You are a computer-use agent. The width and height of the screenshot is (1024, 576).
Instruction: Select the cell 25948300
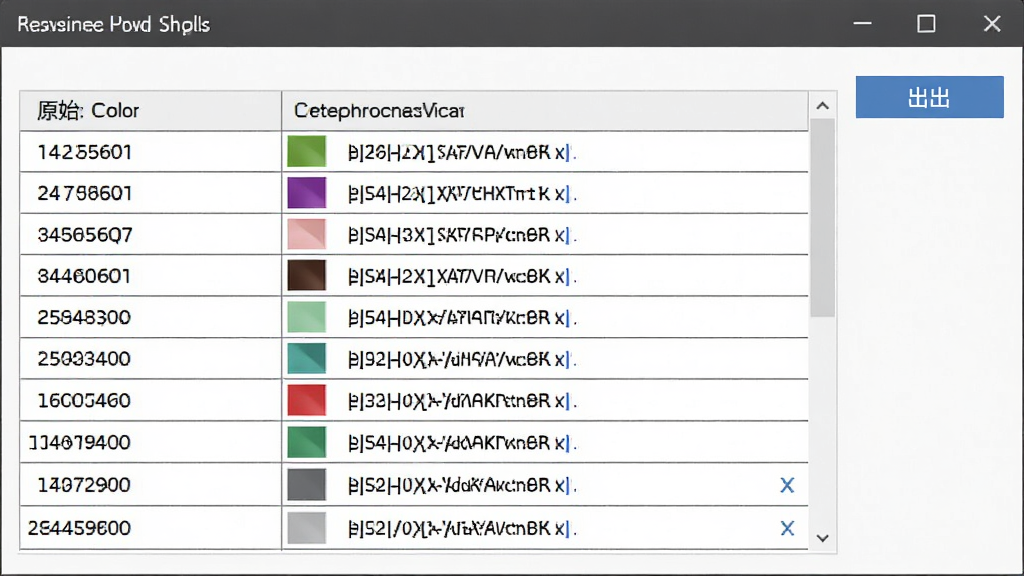pos(151,317)
